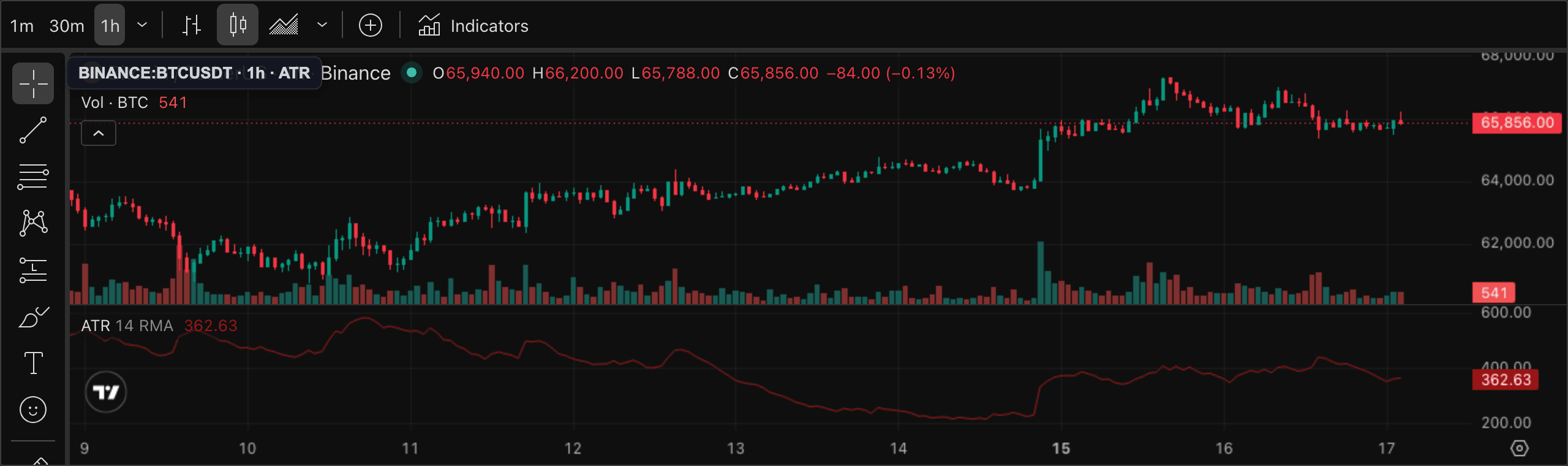1568x466 pixels.
Task: Click the close value C65,856.00
Action: coord(774,73)
